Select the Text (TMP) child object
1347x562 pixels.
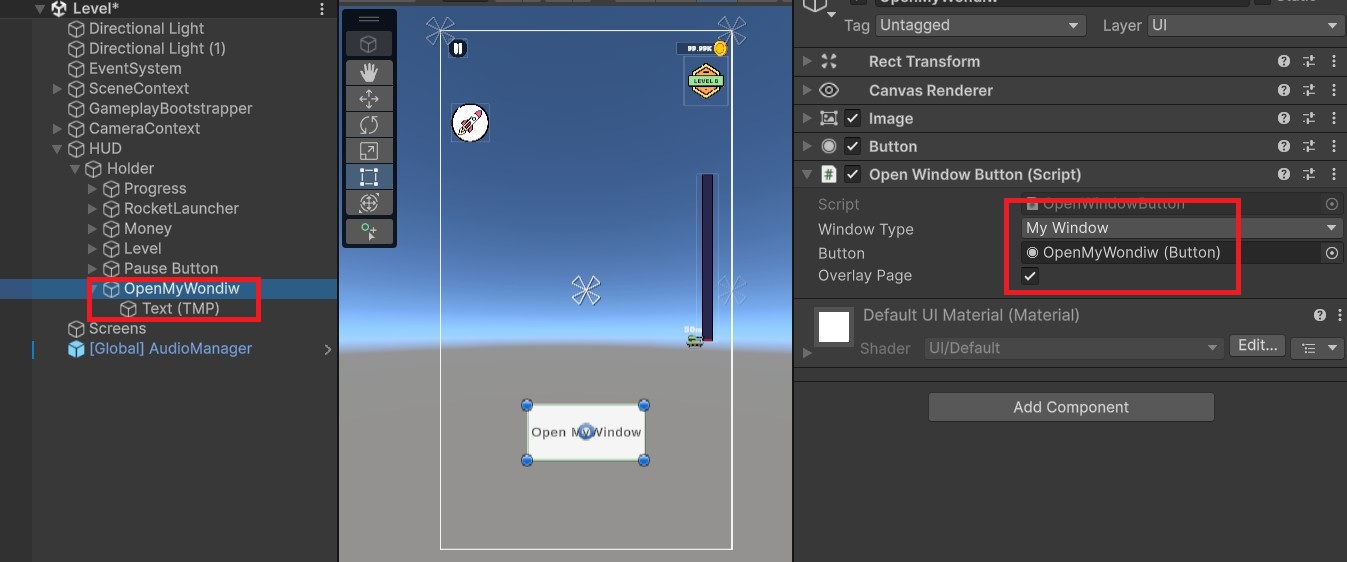pos(180,308)
